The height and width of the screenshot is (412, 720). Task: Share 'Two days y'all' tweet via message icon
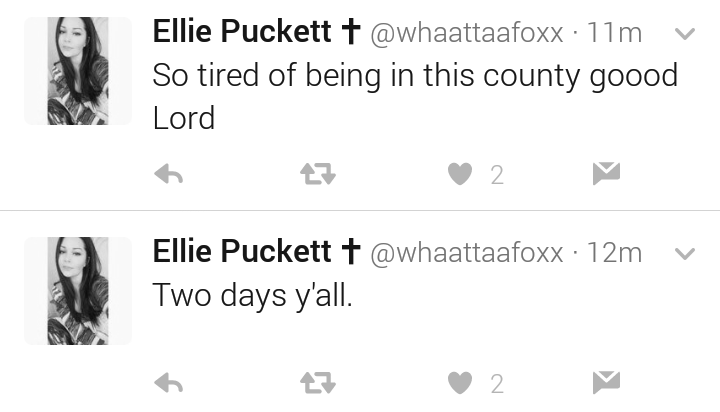click(606, 382)
